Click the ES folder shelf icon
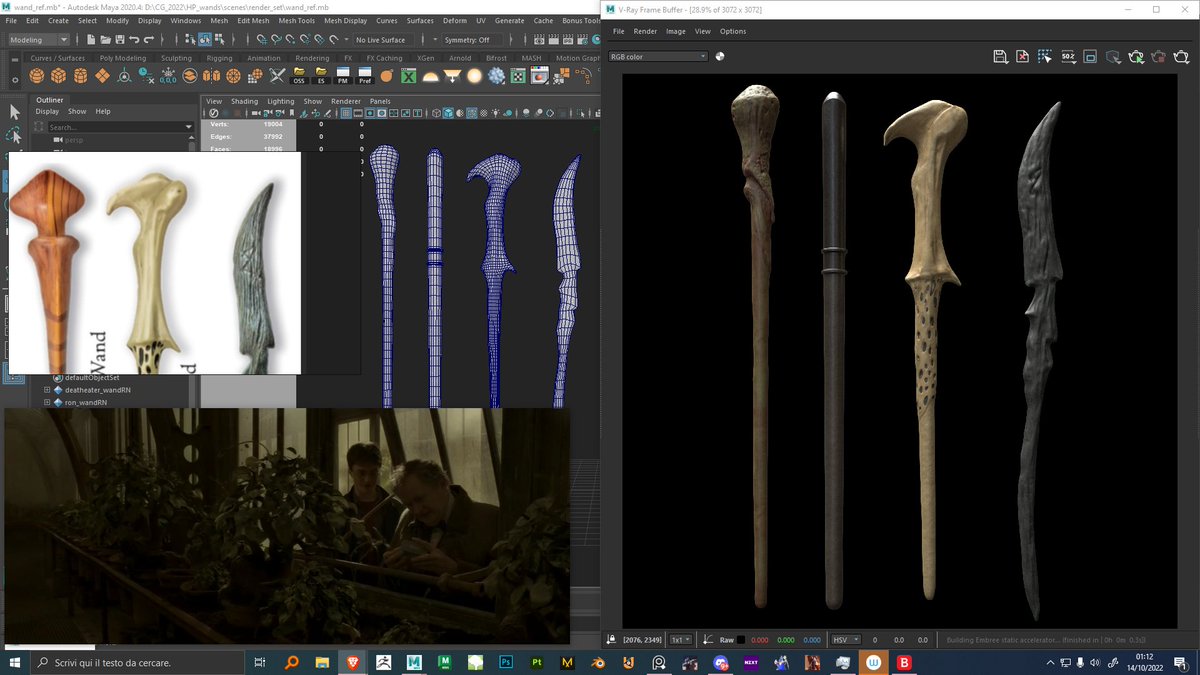 point(321,76)
